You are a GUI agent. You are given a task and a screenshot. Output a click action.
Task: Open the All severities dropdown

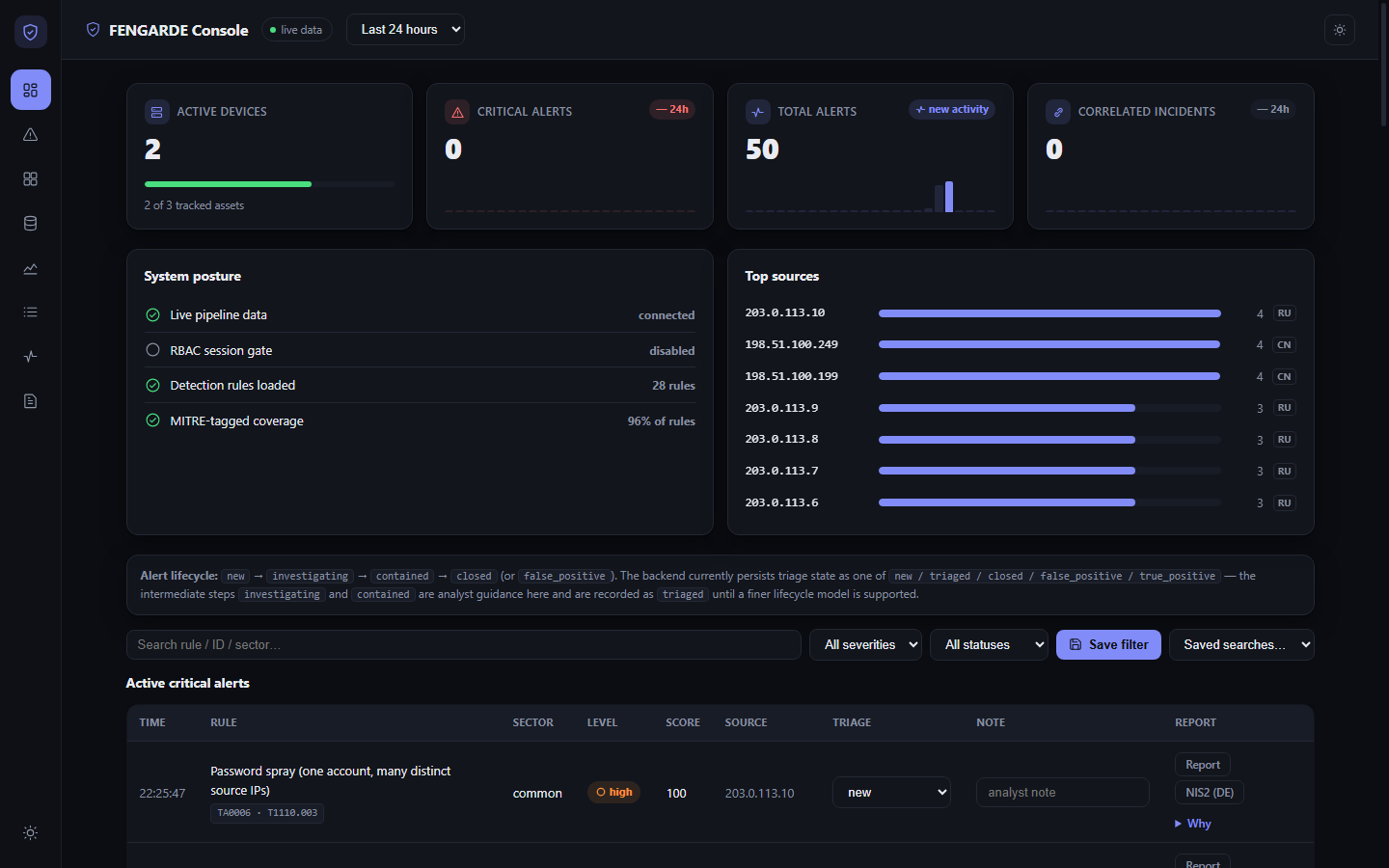click(865, 645)
